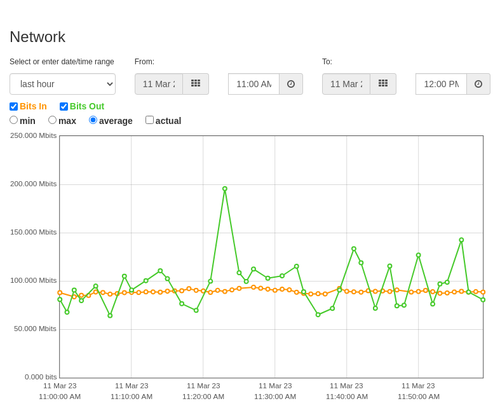Viewport: 500px width, 403px height.
Task: Click the 50.000 Mbits axis label
Action: [35, 329]
